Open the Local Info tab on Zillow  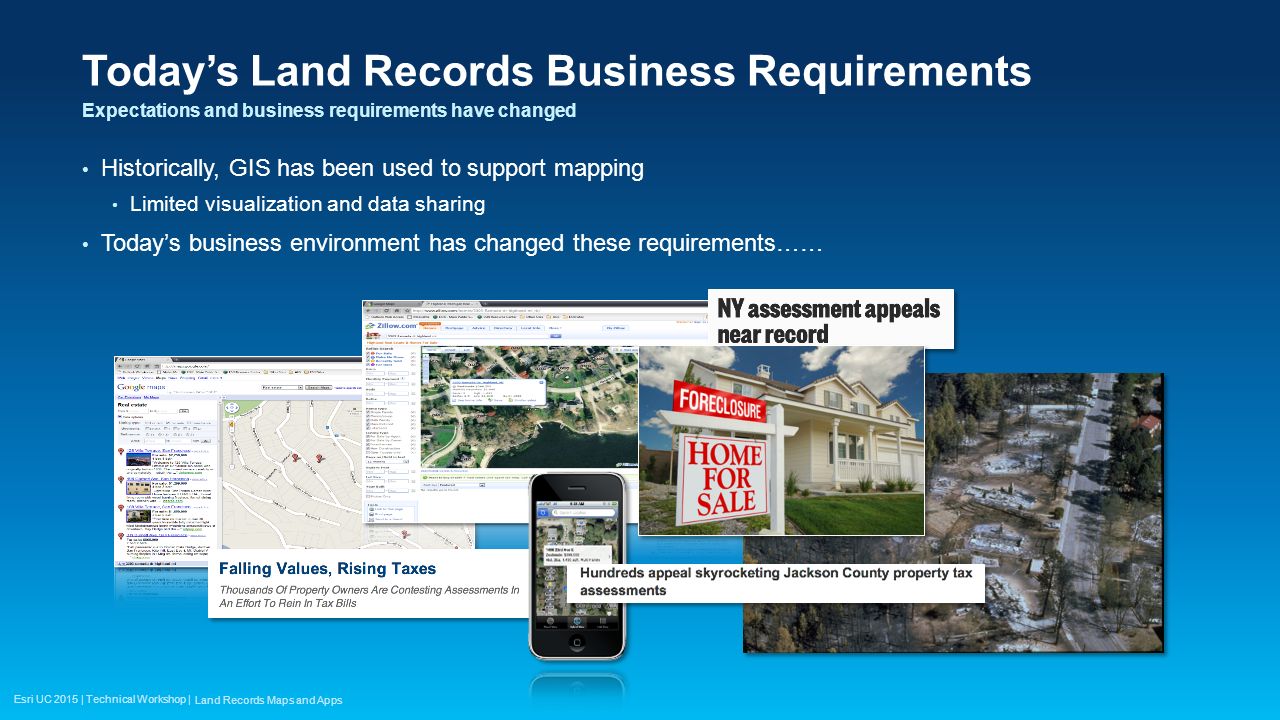(x=530, y=327)
